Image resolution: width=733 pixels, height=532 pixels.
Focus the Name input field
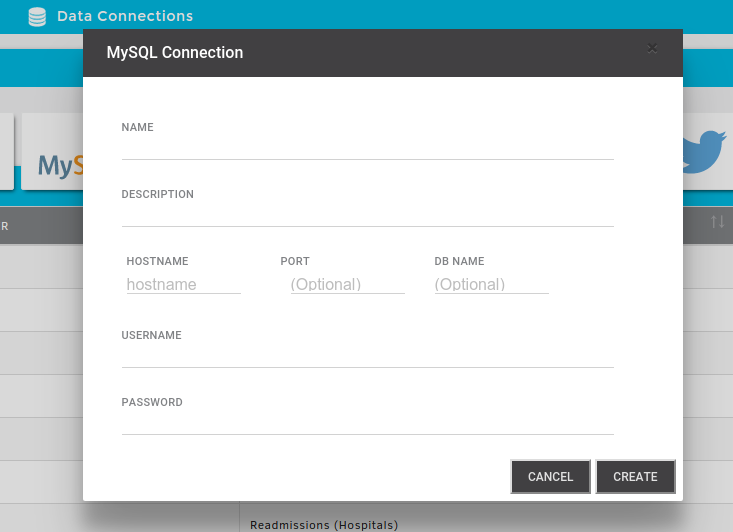click(x=367, y=148)
